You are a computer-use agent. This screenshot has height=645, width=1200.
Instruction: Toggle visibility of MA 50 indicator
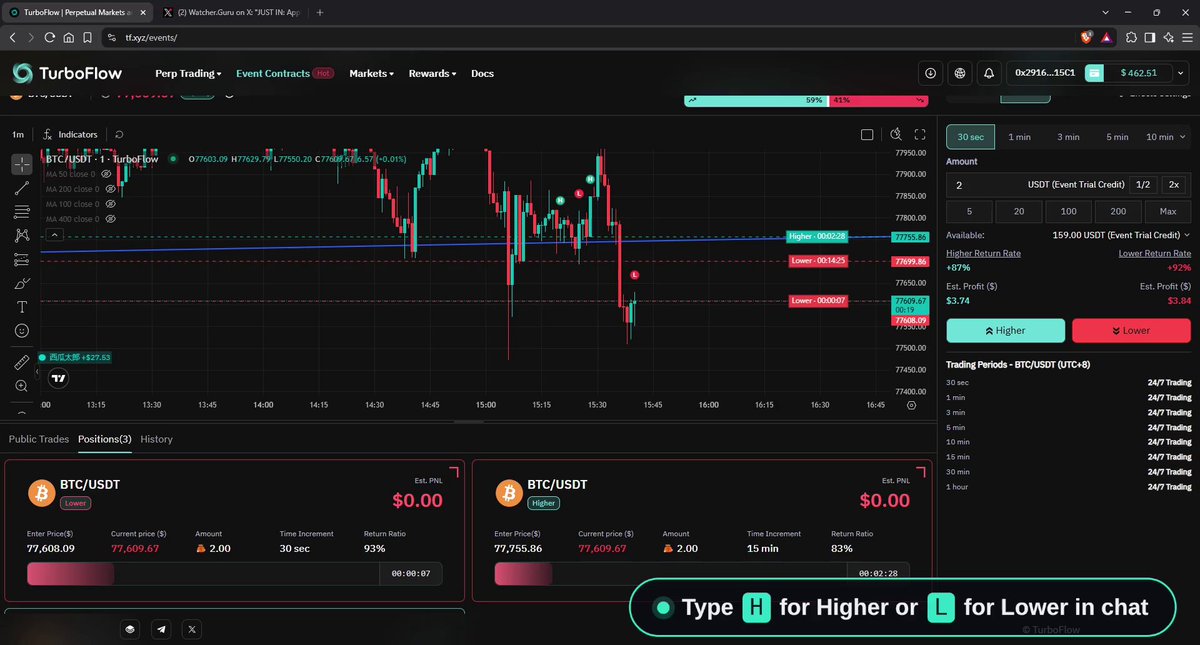click(106, 174)
